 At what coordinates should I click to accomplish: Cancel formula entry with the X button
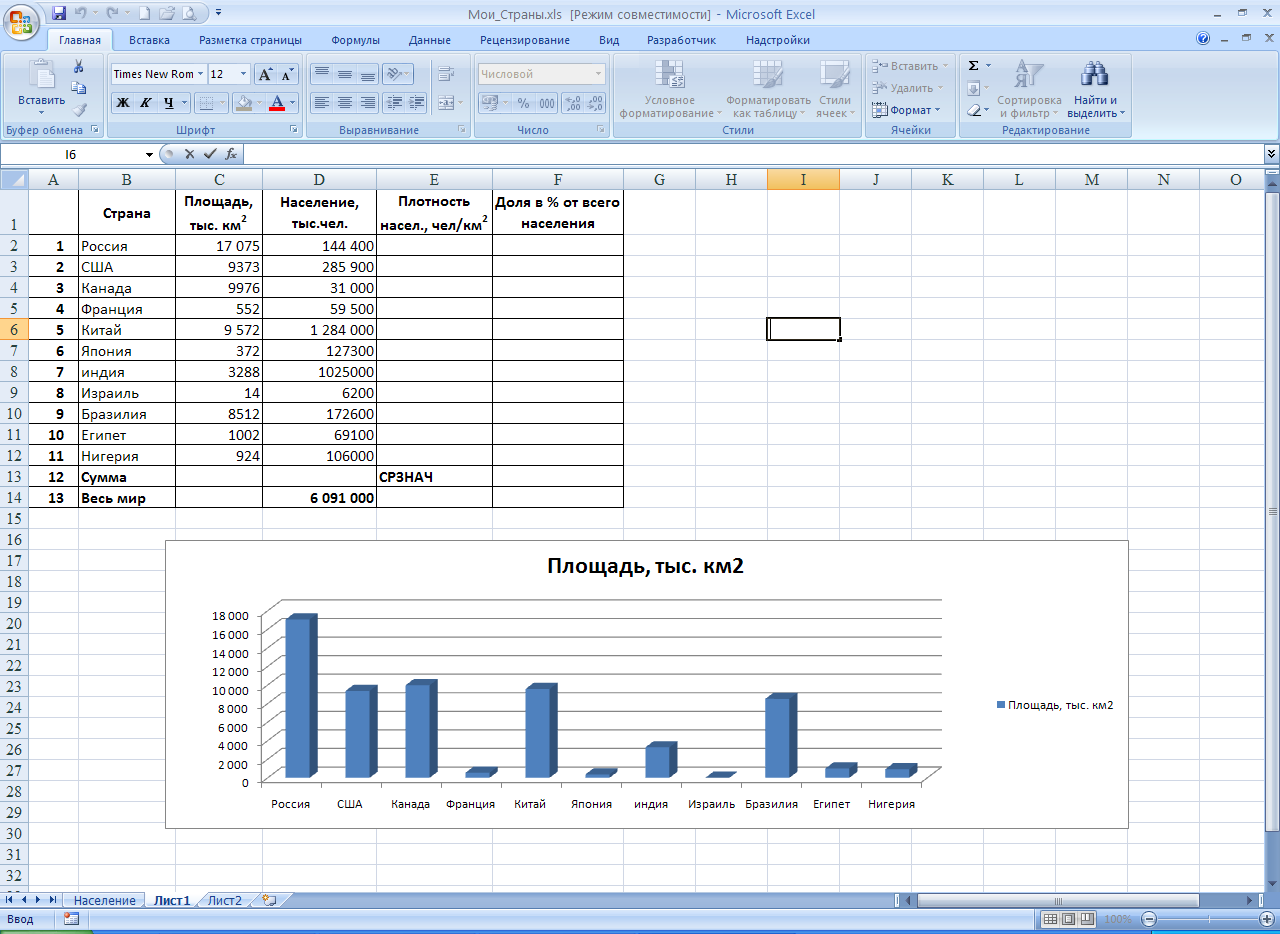pos(190,154)
